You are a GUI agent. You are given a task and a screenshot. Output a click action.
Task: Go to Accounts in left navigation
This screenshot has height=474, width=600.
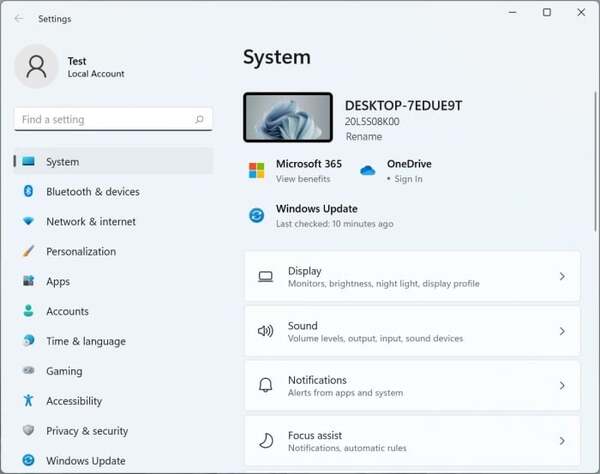pos(67,311)
